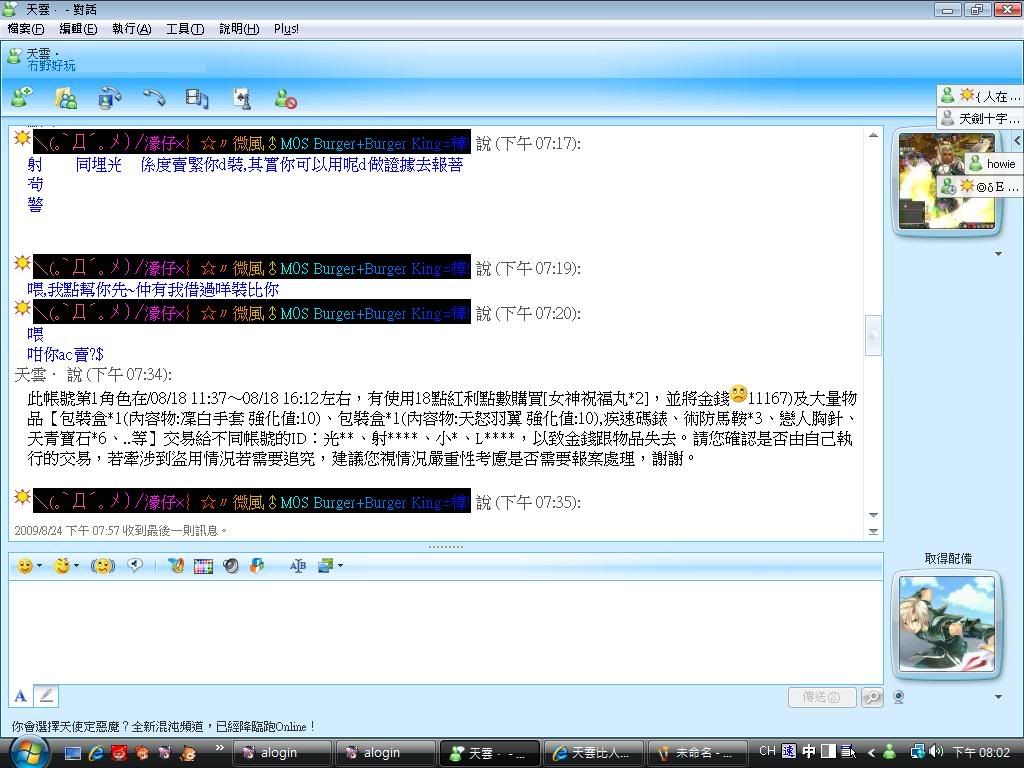Viewport: 1024px width, 768px height.
Task: Start a voice call using phone icon
Action: point(153,98)
